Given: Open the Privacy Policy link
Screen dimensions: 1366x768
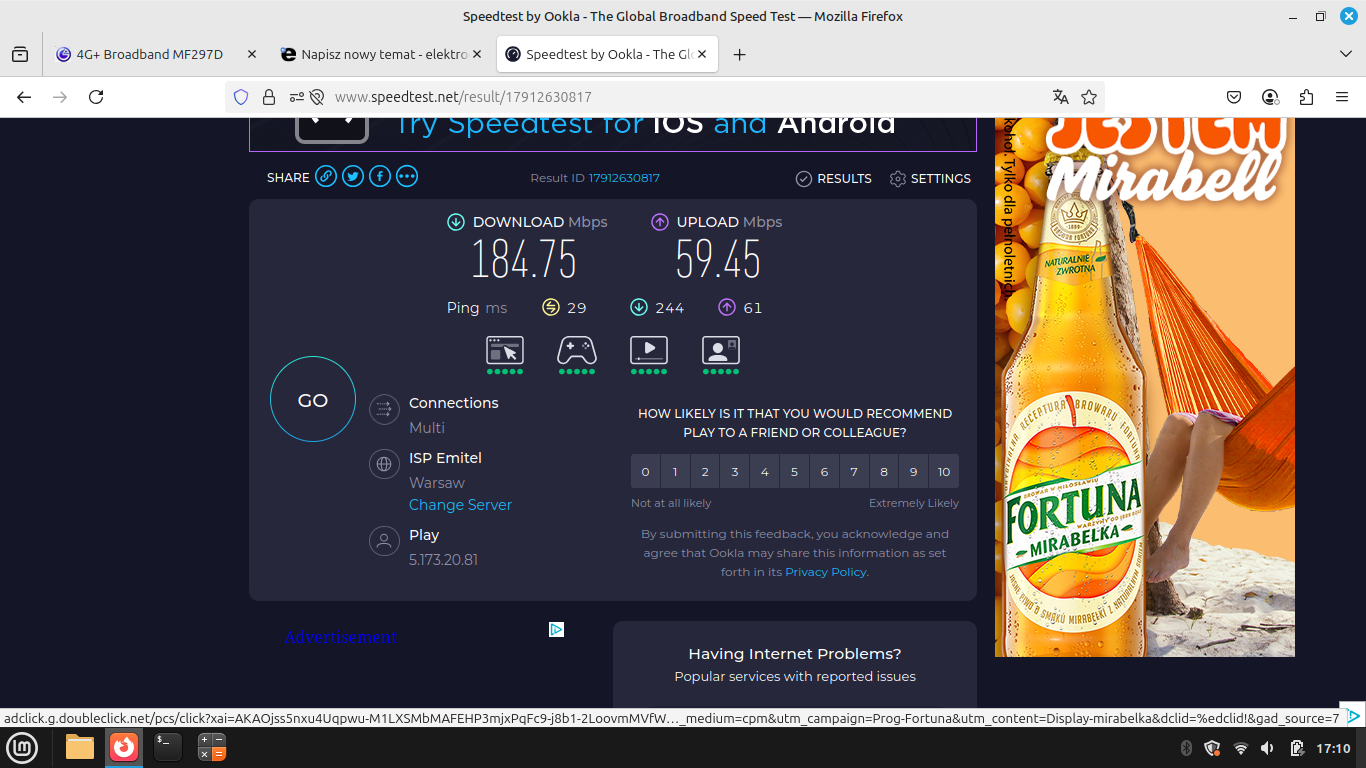Looking at the screenshot, I should tap(826, 572).
